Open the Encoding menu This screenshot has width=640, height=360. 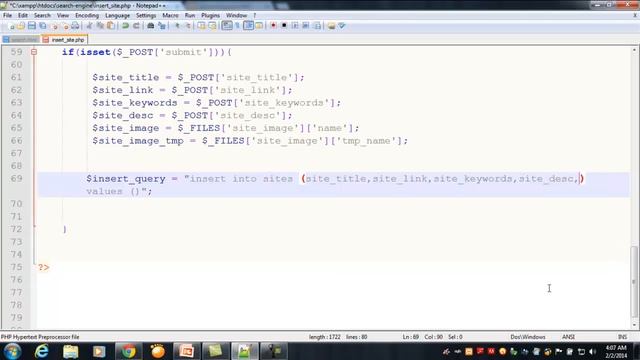point(87,15)
